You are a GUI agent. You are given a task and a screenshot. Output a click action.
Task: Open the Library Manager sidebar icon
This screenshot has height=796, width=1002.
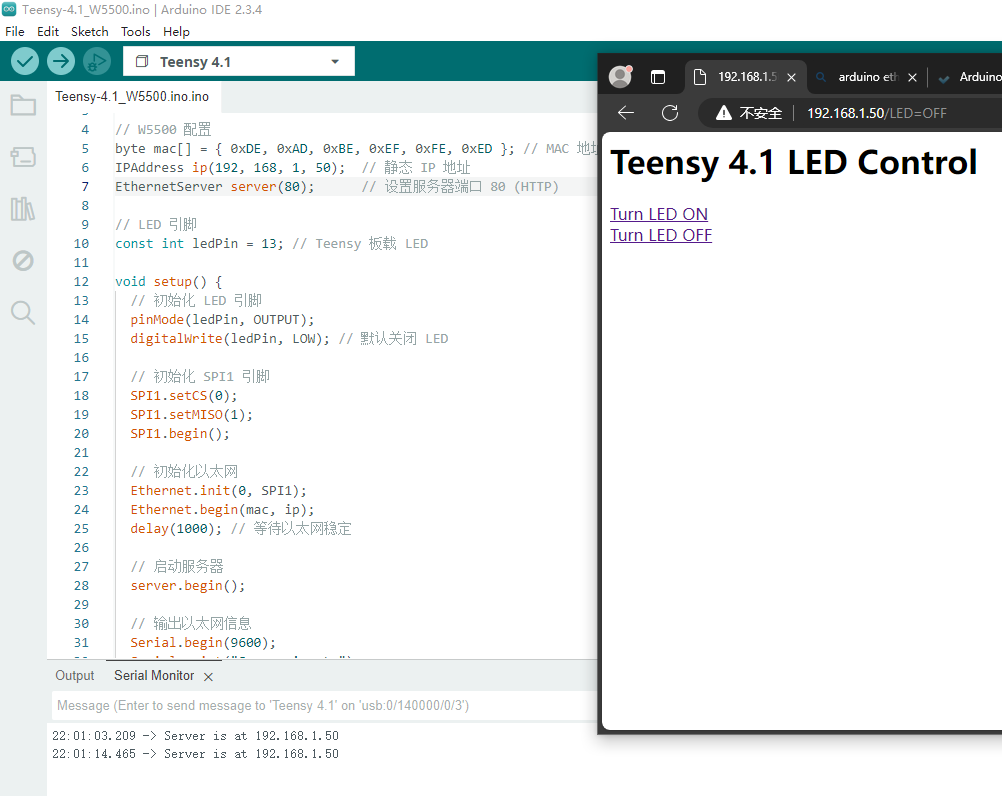point(23,209)
